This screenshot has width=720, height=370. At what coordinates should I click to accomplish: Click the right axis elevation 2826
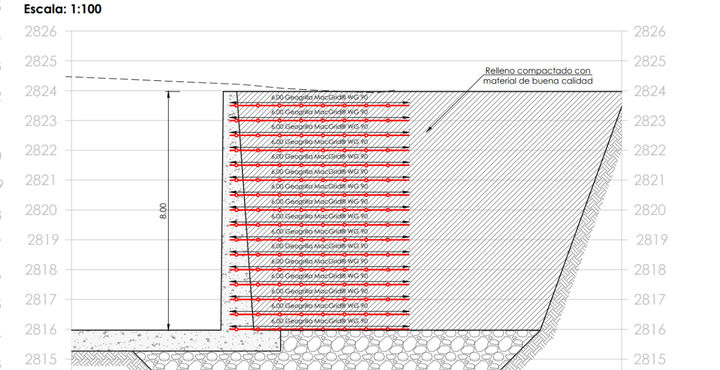[649, 32]
